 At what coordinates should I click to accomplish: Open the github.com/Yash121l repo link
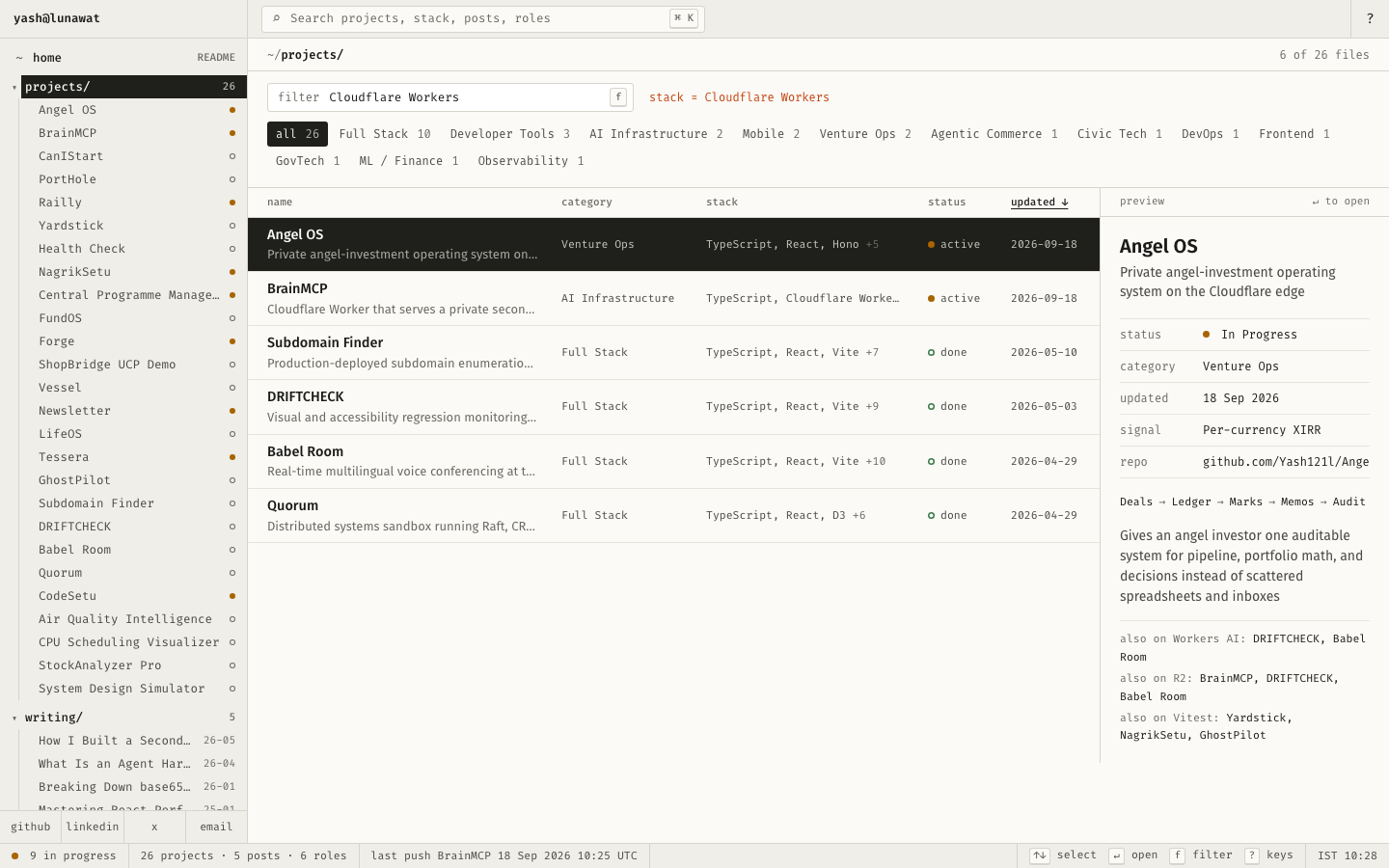(x=1286, y=462)
